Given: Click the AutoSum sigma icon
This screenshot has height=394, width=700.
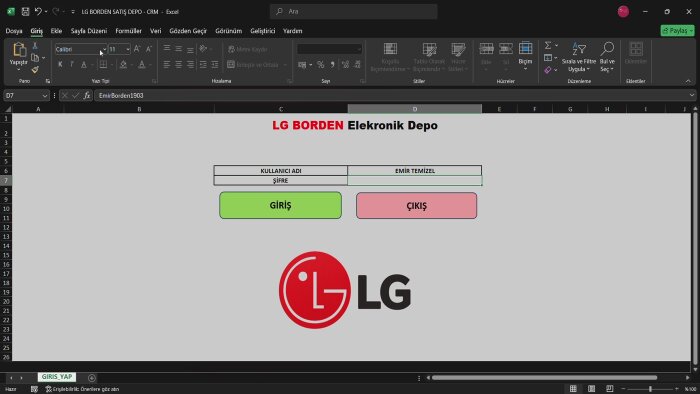Looking at the screenshot, I should [548, 46].
